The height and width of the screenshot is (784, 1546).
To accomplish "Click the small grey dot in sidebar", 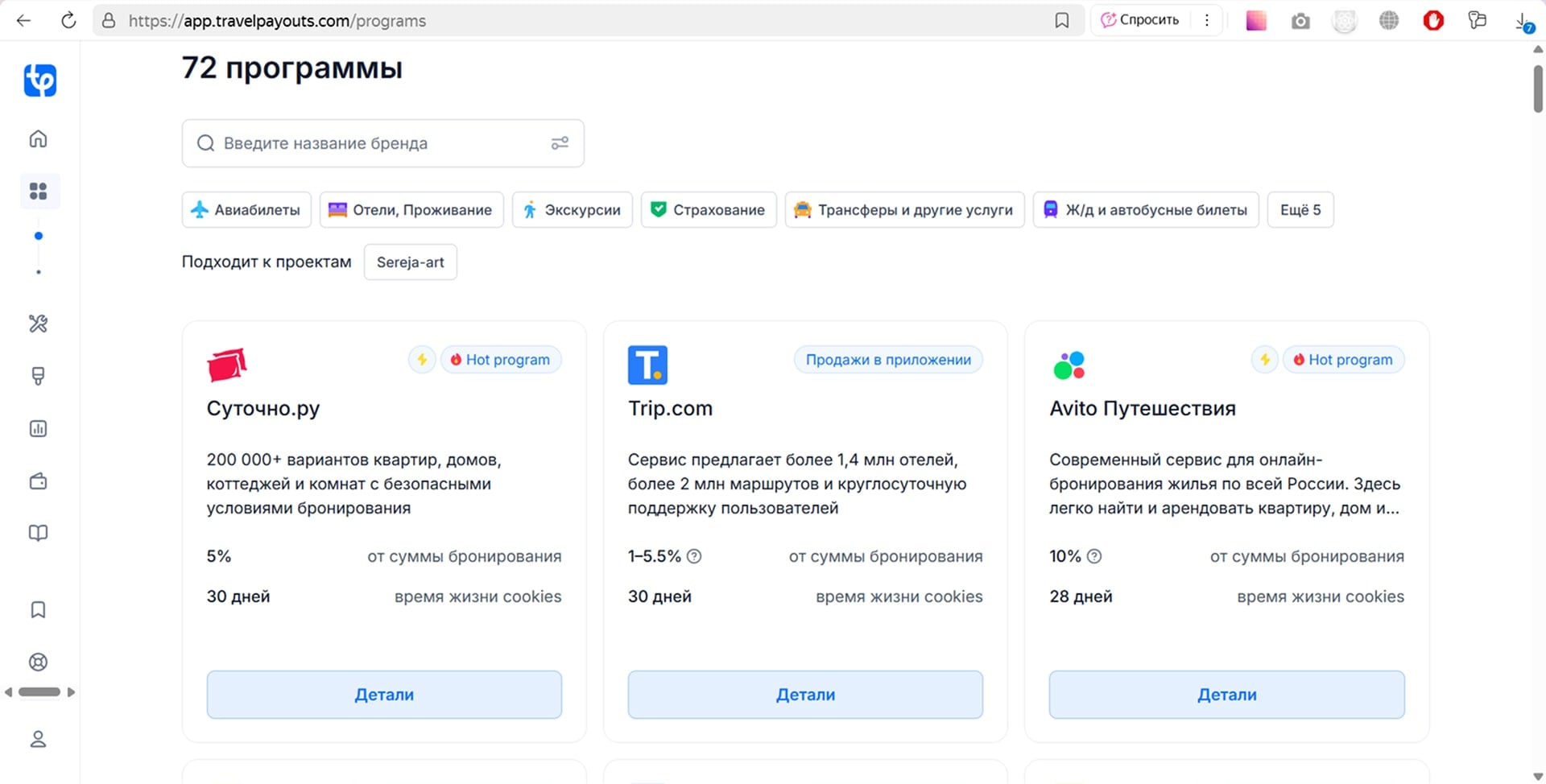I will click(x=38, y=272).
